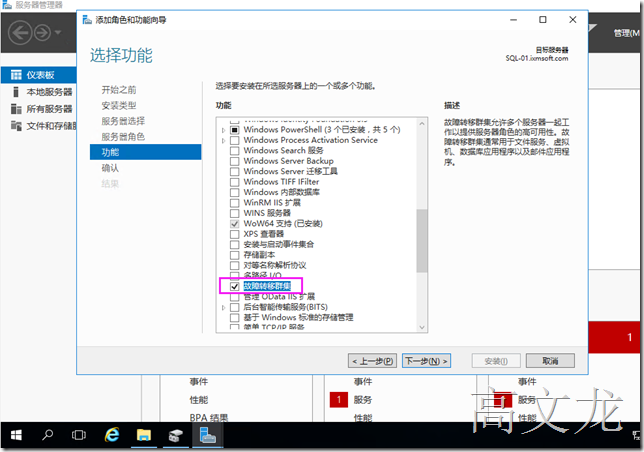
Task: Go to the 开始之前 wizard step
Action: 119,89
